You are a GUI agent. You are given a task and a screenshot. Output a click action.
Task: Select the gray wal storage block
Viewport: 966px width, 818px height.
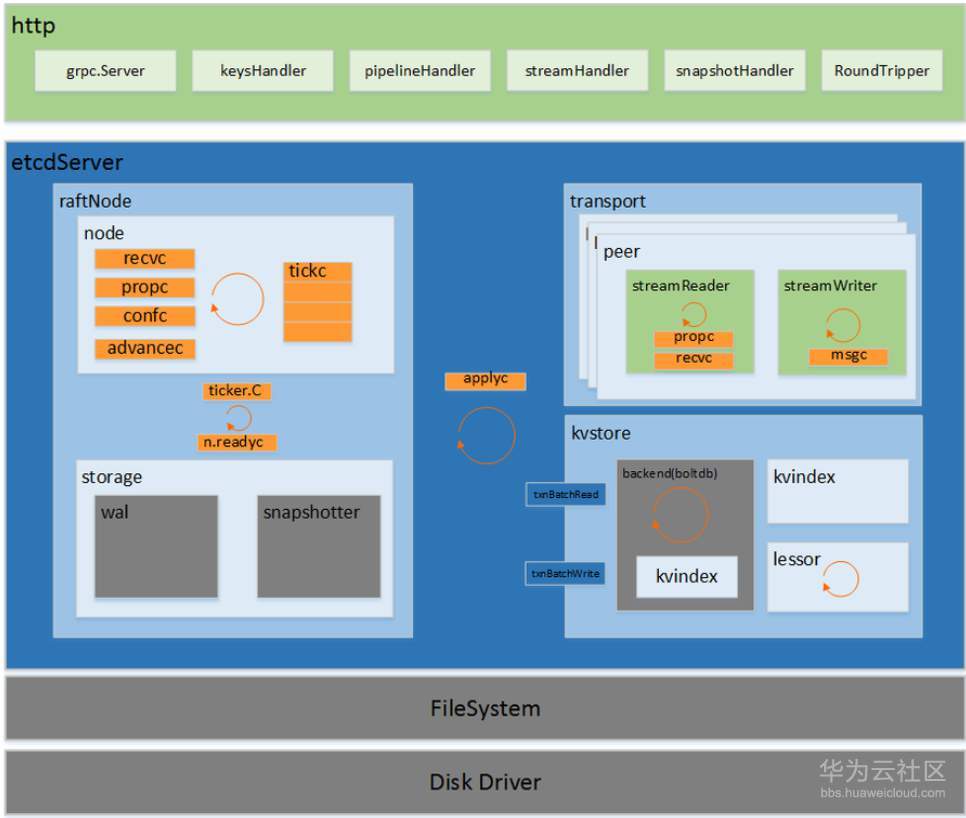(x=157, y=546)
